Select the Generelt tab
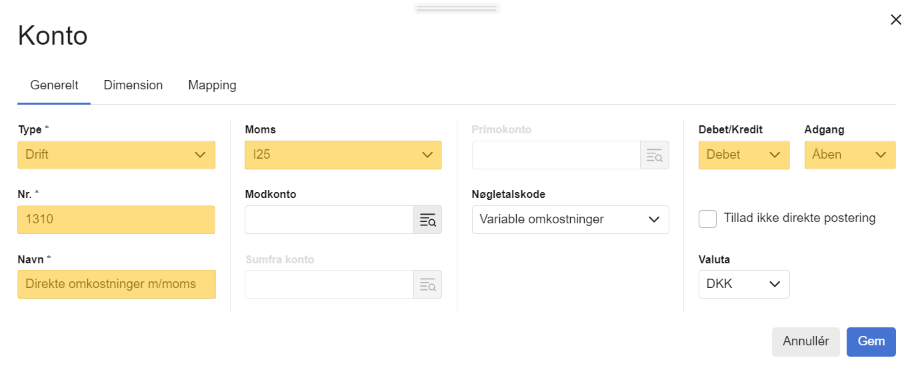This screenshot has height=372, width=912. click(x=54, y=85)
